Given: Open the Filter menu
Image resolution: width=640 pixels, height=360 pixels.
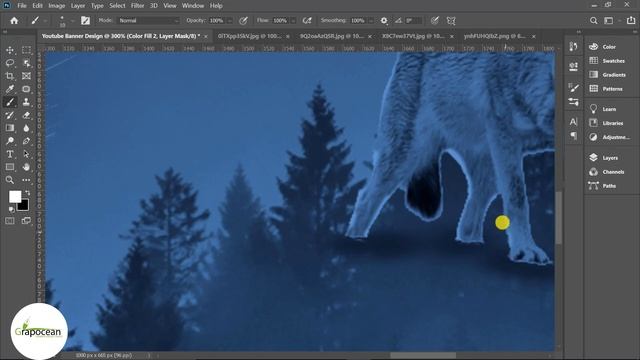Looking at the screenshot, I should coord(138,6).
